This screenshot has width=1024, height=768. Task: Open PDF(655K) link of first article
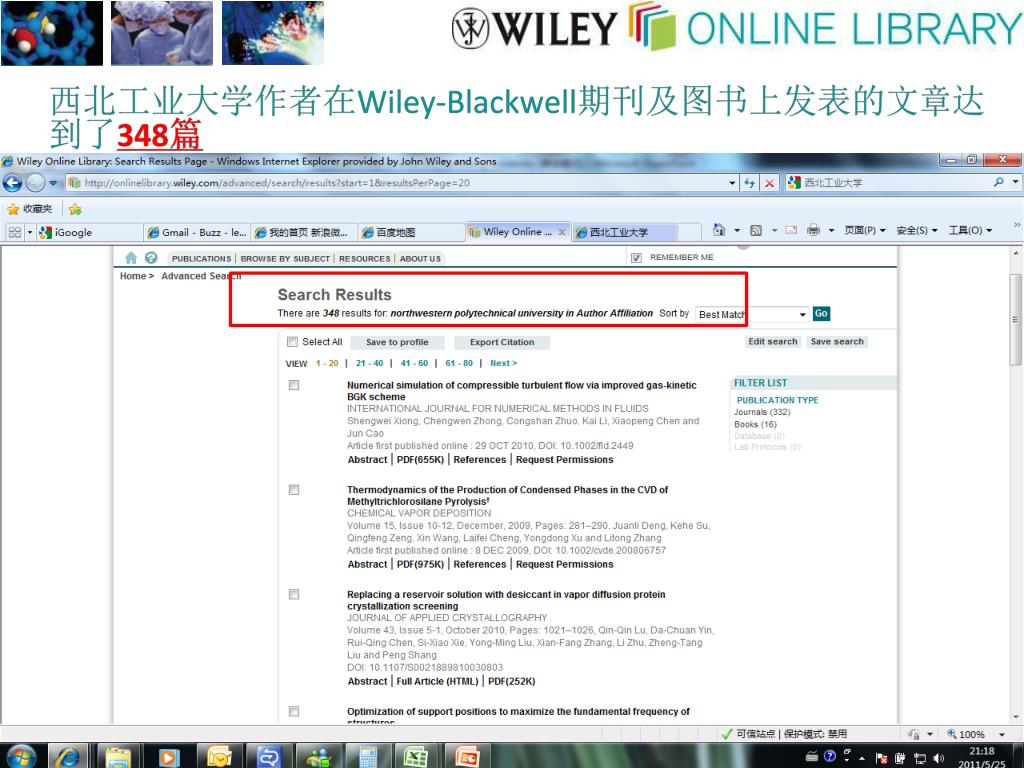[420, 460]
